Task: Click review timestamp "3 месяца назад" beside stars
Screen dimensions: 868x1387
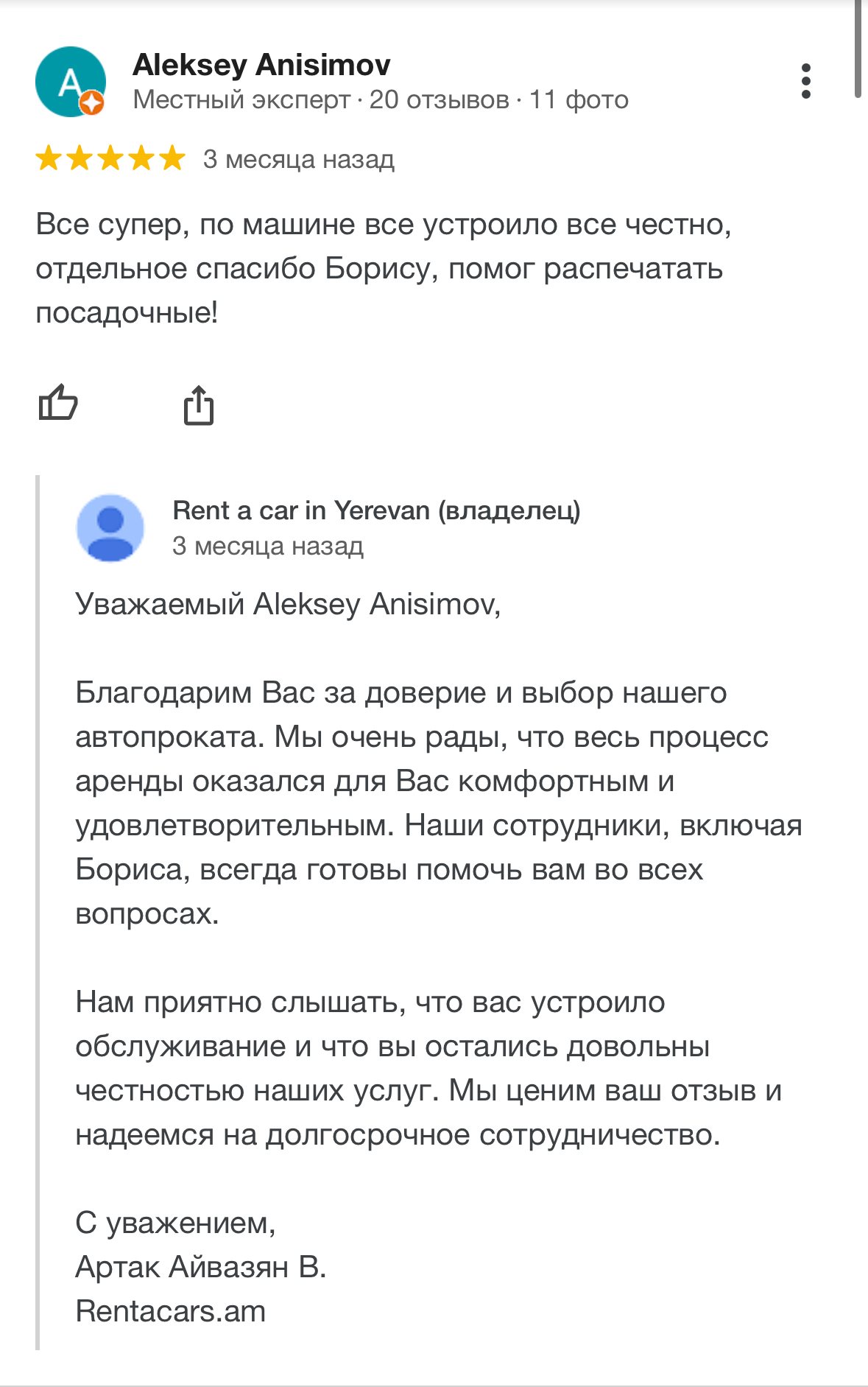Action: point(299,159)
